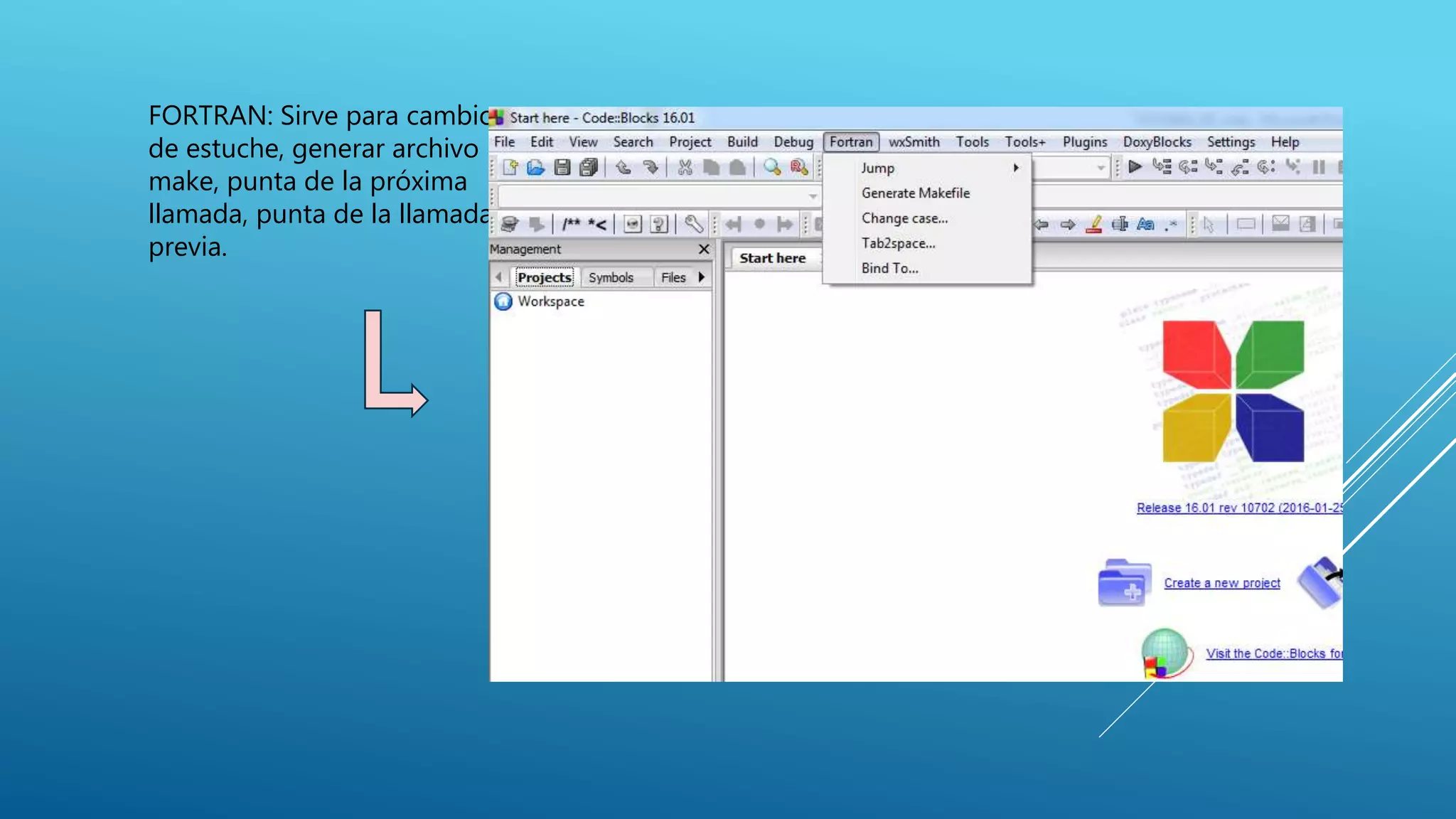Open the Settings menu
Image resolution: width=1456 pixels, height=819 pixels.
[x=1231, y=141]
